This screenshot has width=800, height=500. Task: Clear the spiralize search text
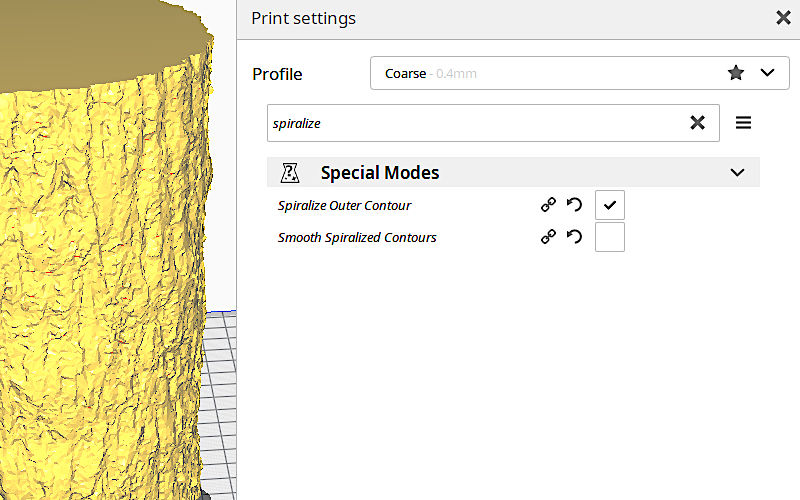point(697,123)
